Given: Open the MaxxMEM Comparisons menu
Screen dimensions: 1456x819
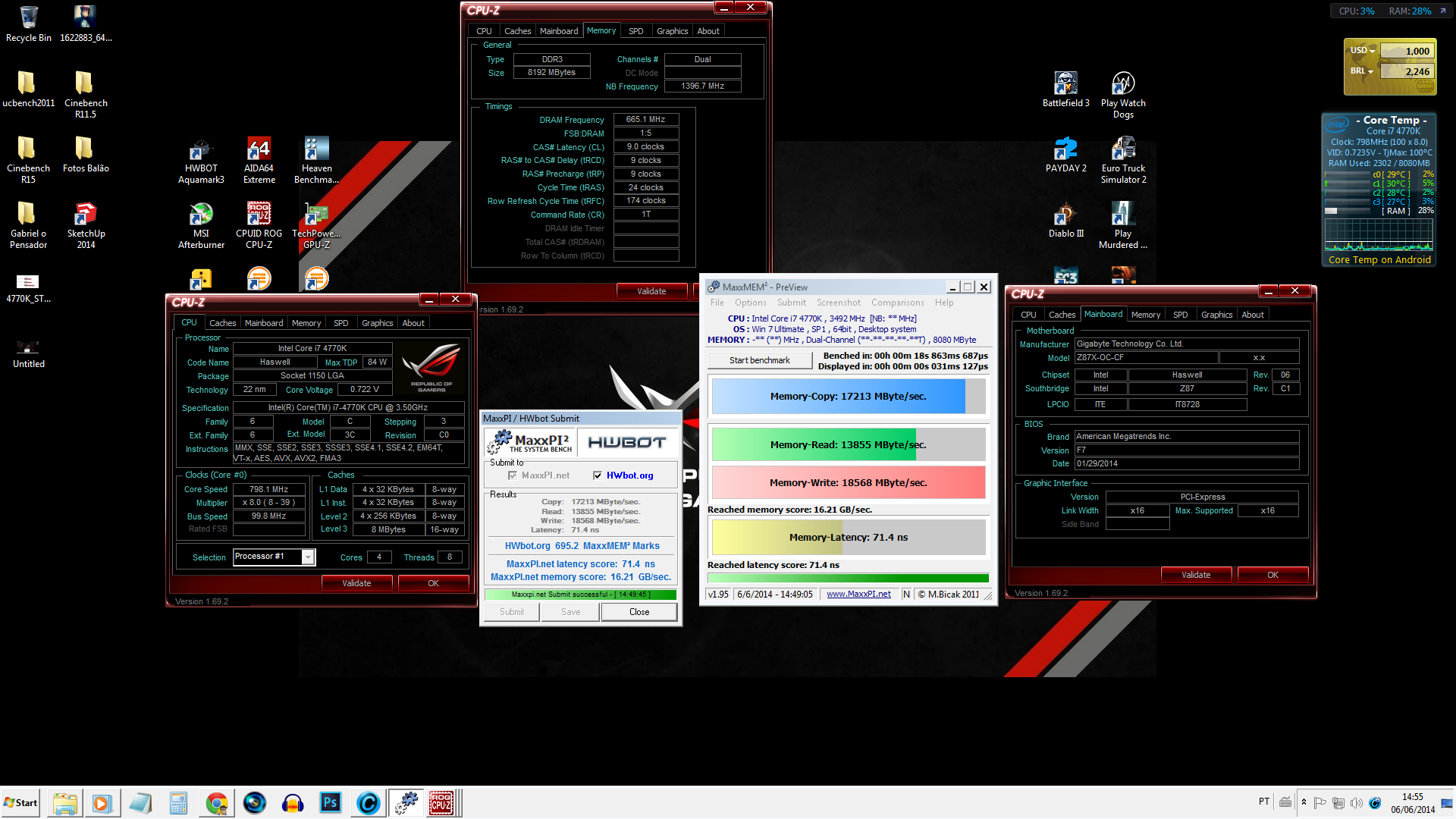Looking at the screenshot, I should (x=897, y=303).
